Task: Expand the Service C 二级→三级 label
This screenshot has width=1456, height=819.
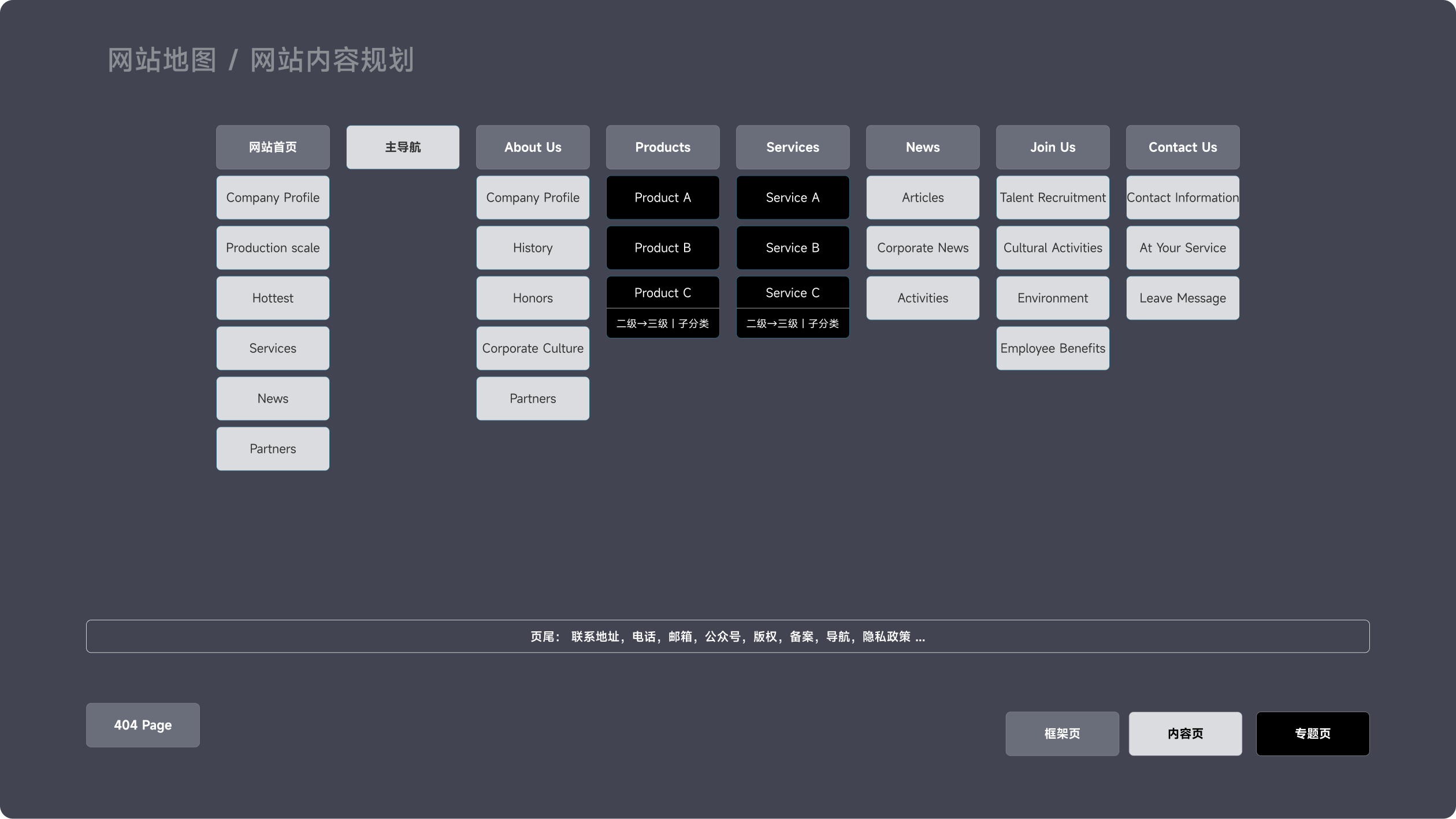Action: (792, 323)
